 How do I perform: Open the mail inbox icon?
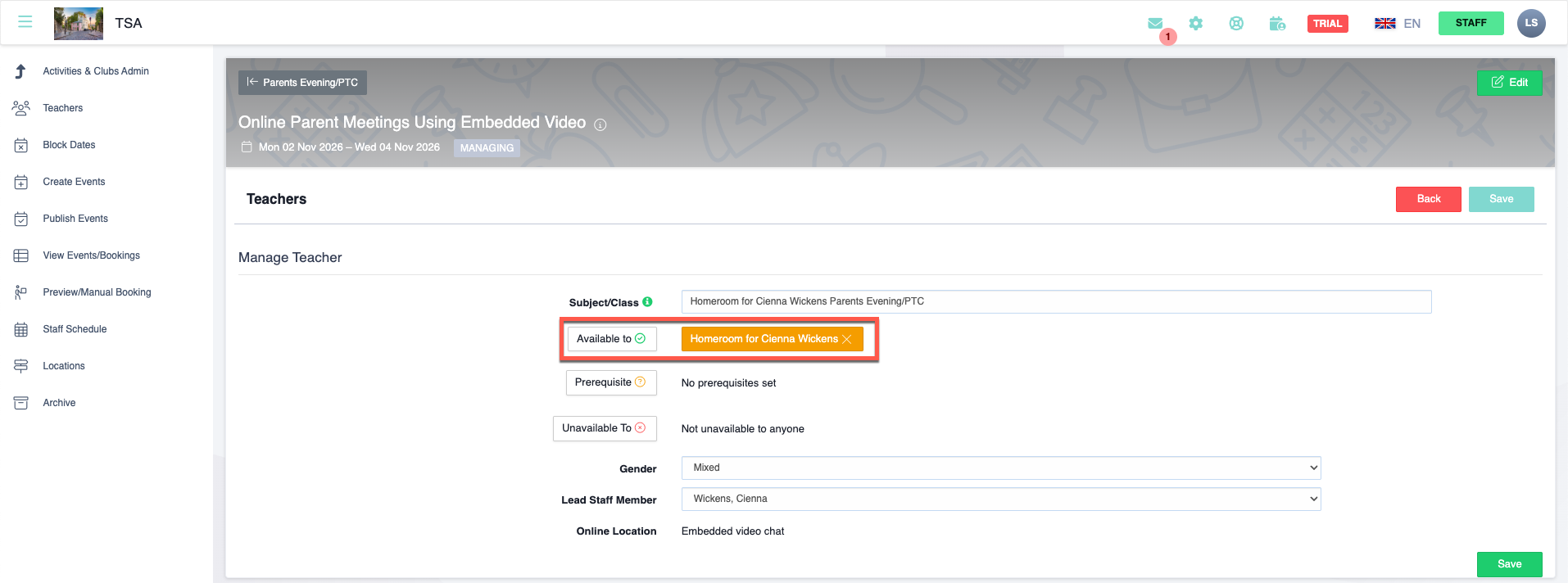(1155, 24)
